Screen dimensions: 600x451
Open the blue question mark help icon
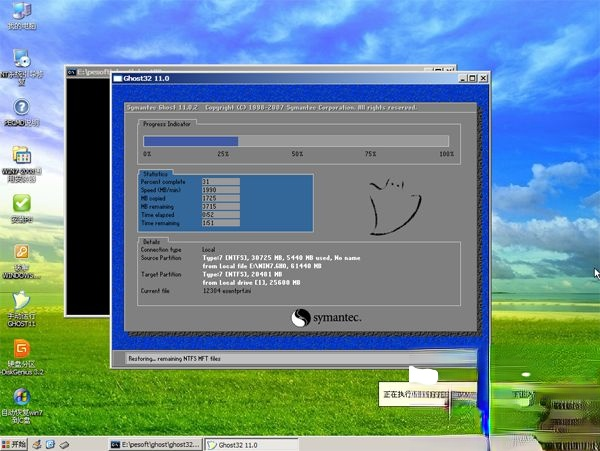click(22, 112)
